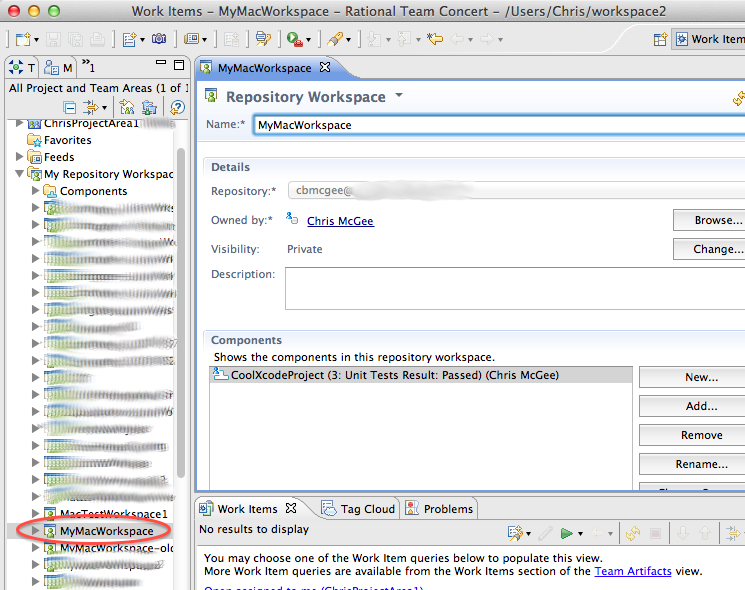745x590 pixels.
Task: Open the New Work Item dropdown arrow
Action: click(143, 40)
